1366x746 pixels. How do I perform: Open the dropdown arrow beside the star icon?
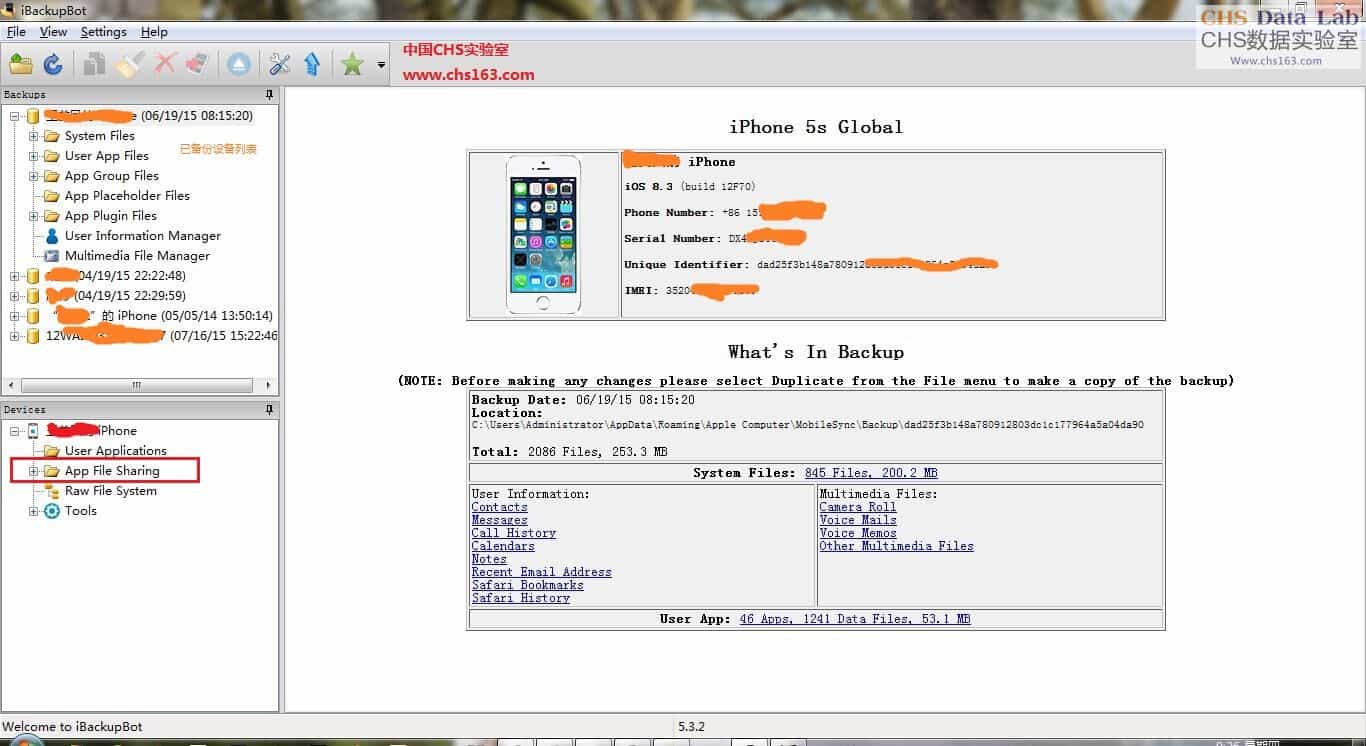381,66
